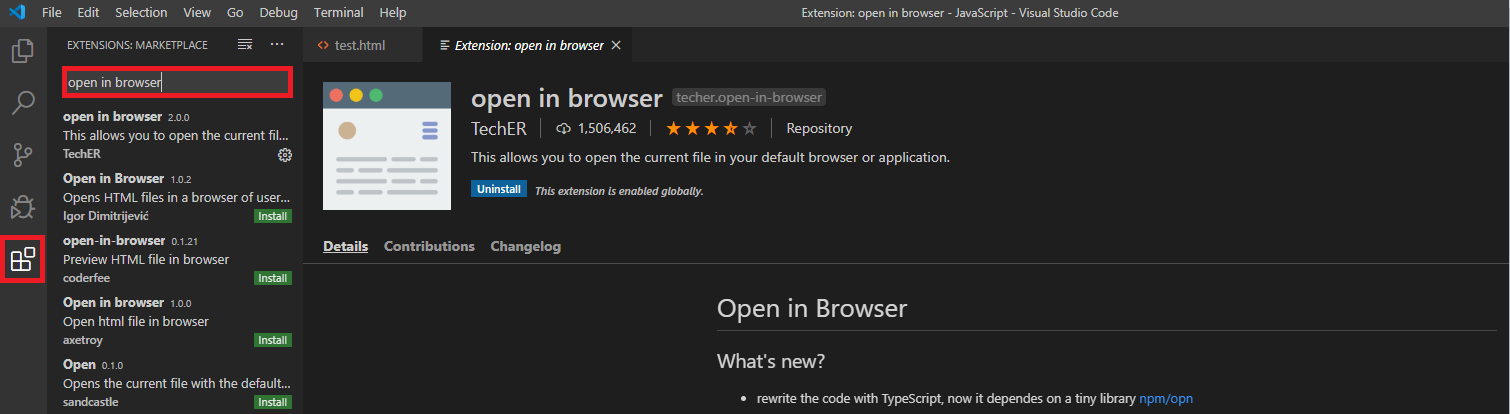Viewport: 1510px width, 414px height.
Task: Focus the extensions search box
Action: pyautogui.click(x=177, y=82)
